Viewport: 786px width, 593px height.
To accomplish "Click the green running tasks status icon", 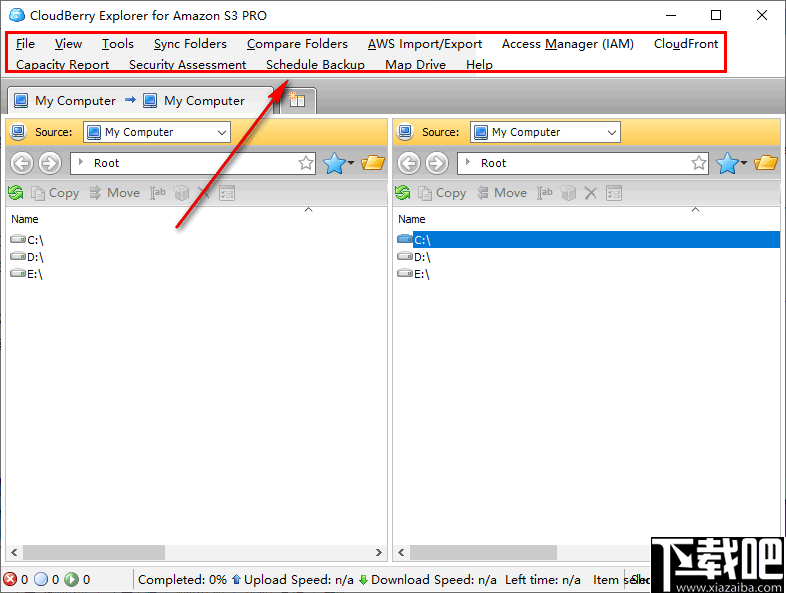I will pyautogui.click(x=72, y=579).
